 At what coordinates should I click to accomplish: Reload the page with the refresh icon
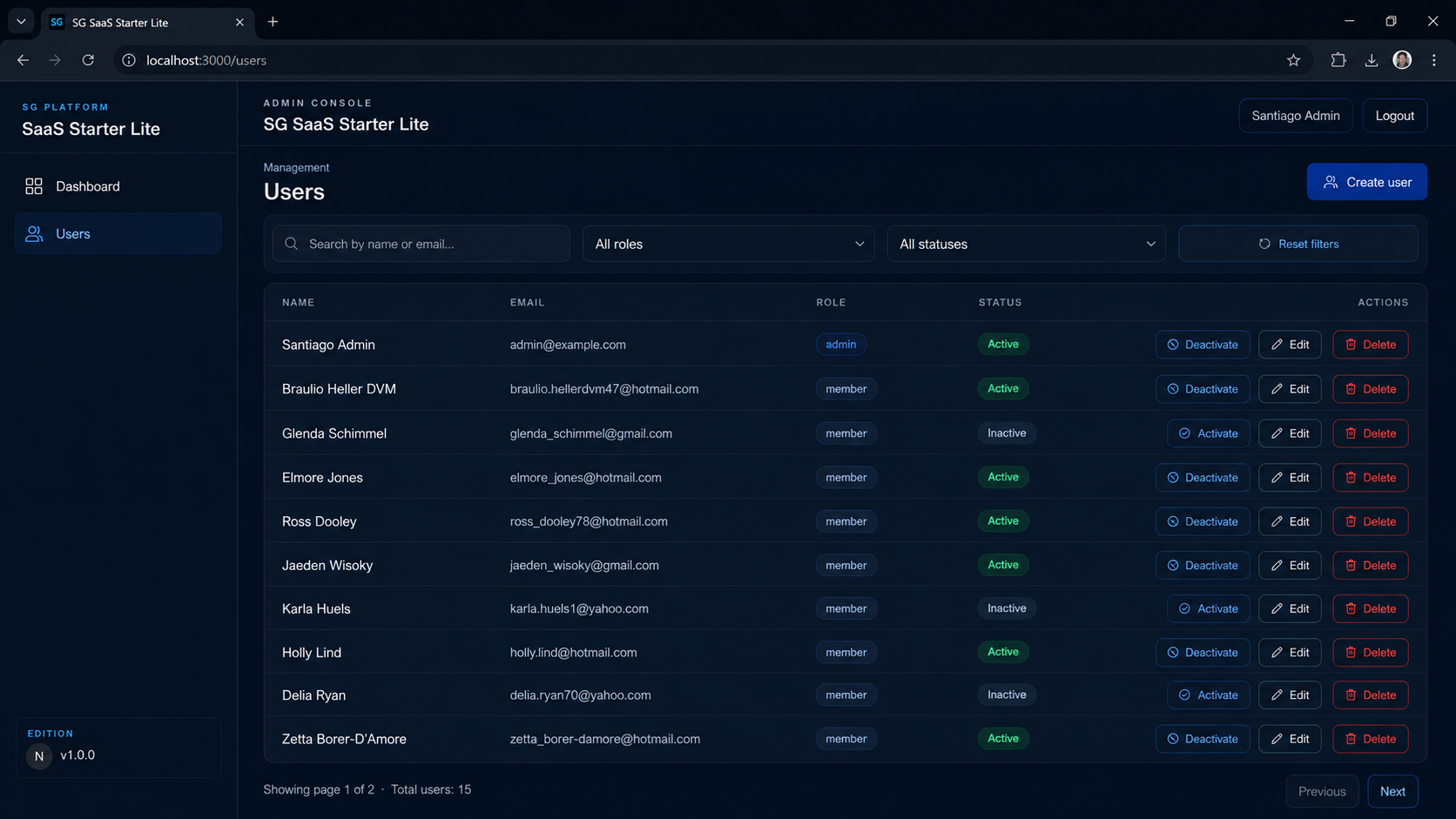(x=88, y=60)
